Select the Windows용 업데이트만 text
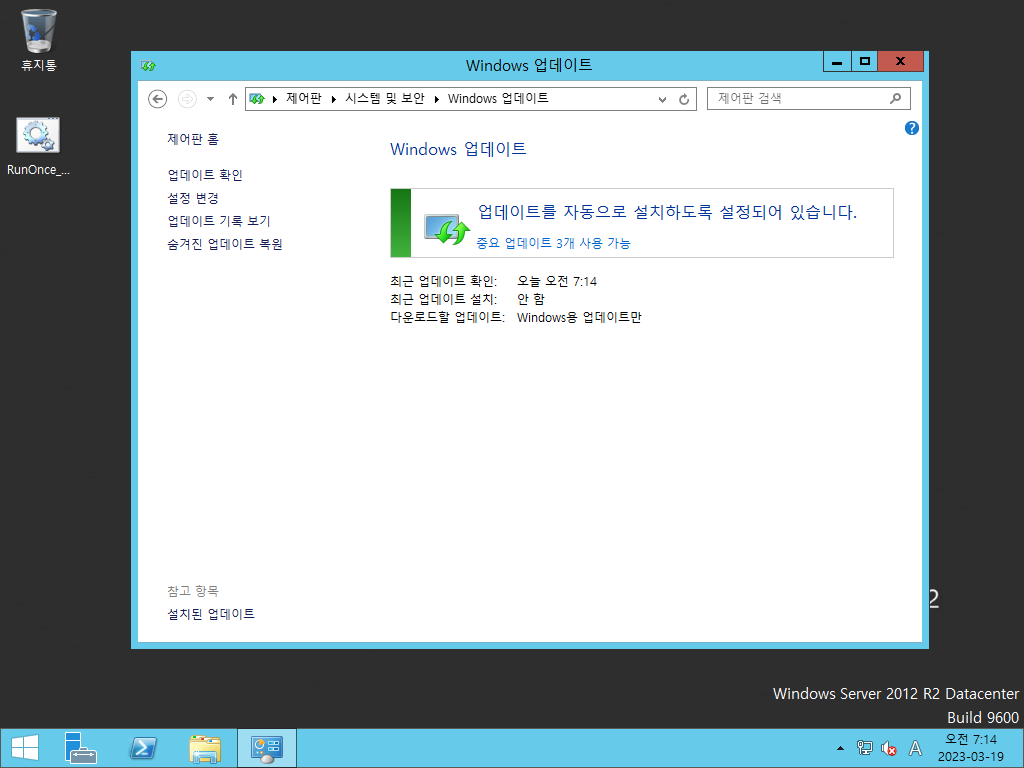 (x=579, y=317)
